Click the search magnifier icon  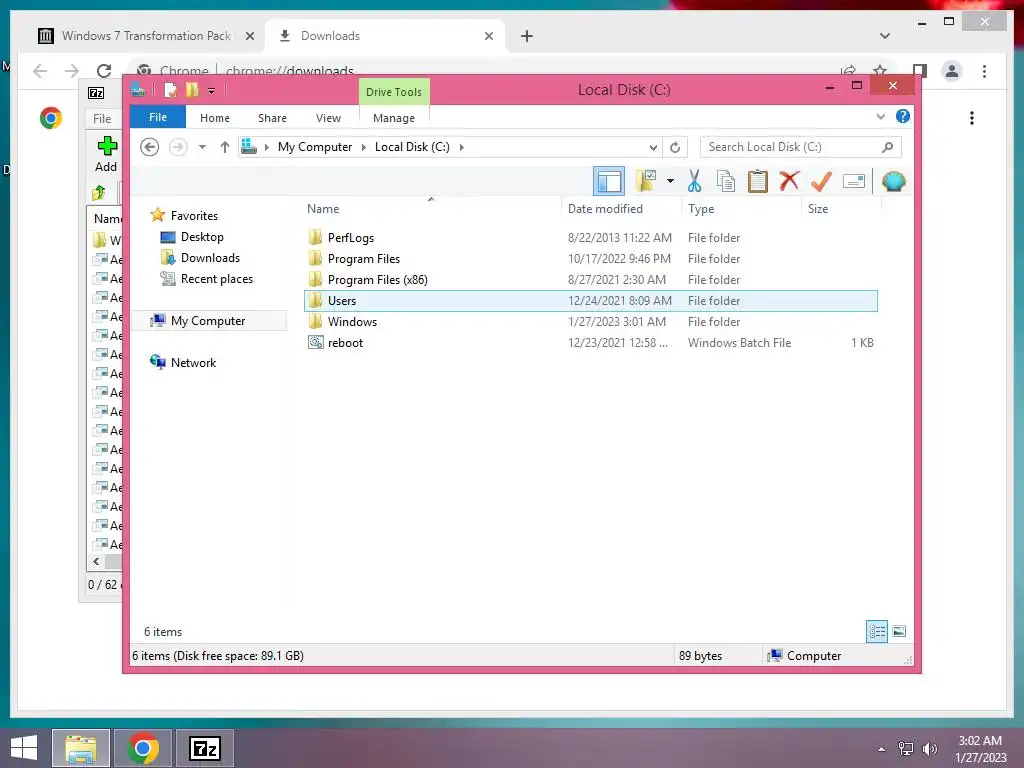click(887, 147)
